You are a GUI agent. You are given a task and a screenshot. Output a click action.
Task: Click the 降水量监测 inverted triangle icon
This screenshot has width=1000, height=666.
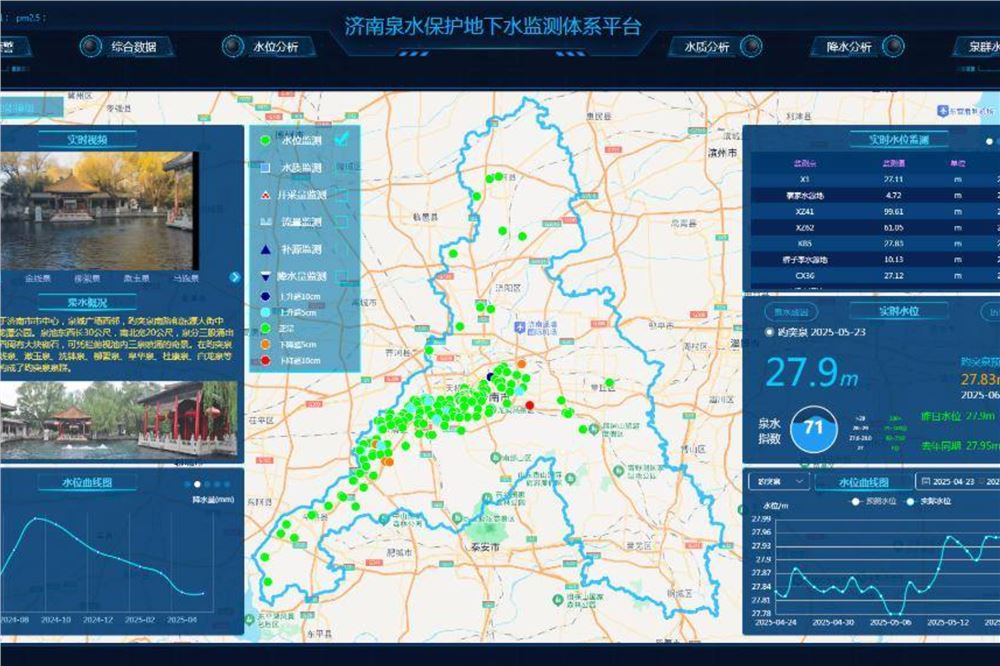(265, 276)
